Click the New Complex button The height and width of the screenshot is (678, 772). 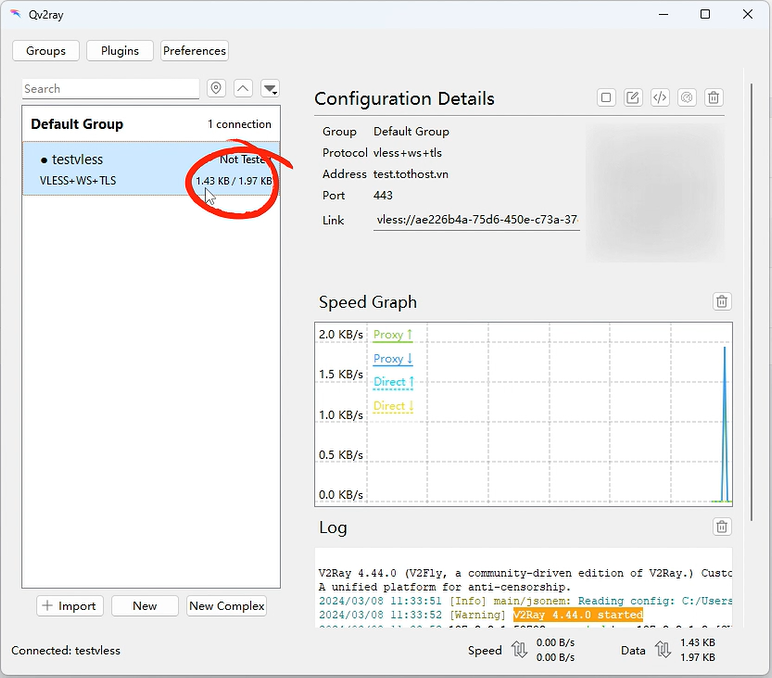[x=227, y=606]
